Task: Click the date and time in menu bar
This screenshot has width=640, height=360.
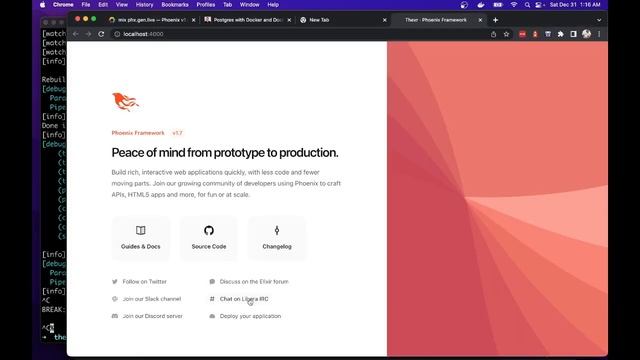Action: click(x=575, y=5)
